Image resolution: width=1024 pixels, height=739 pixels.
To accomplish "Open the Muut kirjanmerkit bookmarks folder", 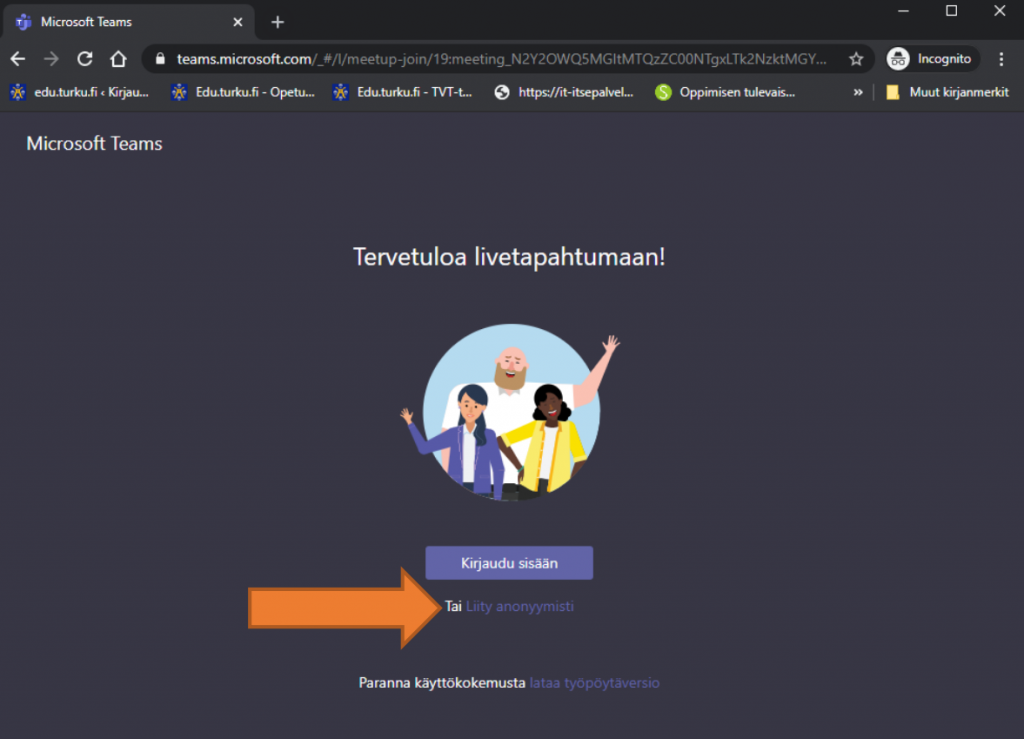I will [947, 92].
